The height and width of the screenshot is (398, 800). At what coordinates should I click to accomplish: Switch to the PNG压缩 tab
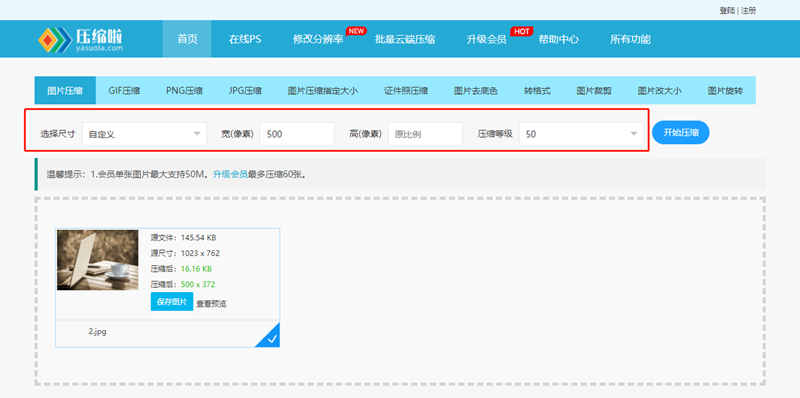[x=184, y=91]
